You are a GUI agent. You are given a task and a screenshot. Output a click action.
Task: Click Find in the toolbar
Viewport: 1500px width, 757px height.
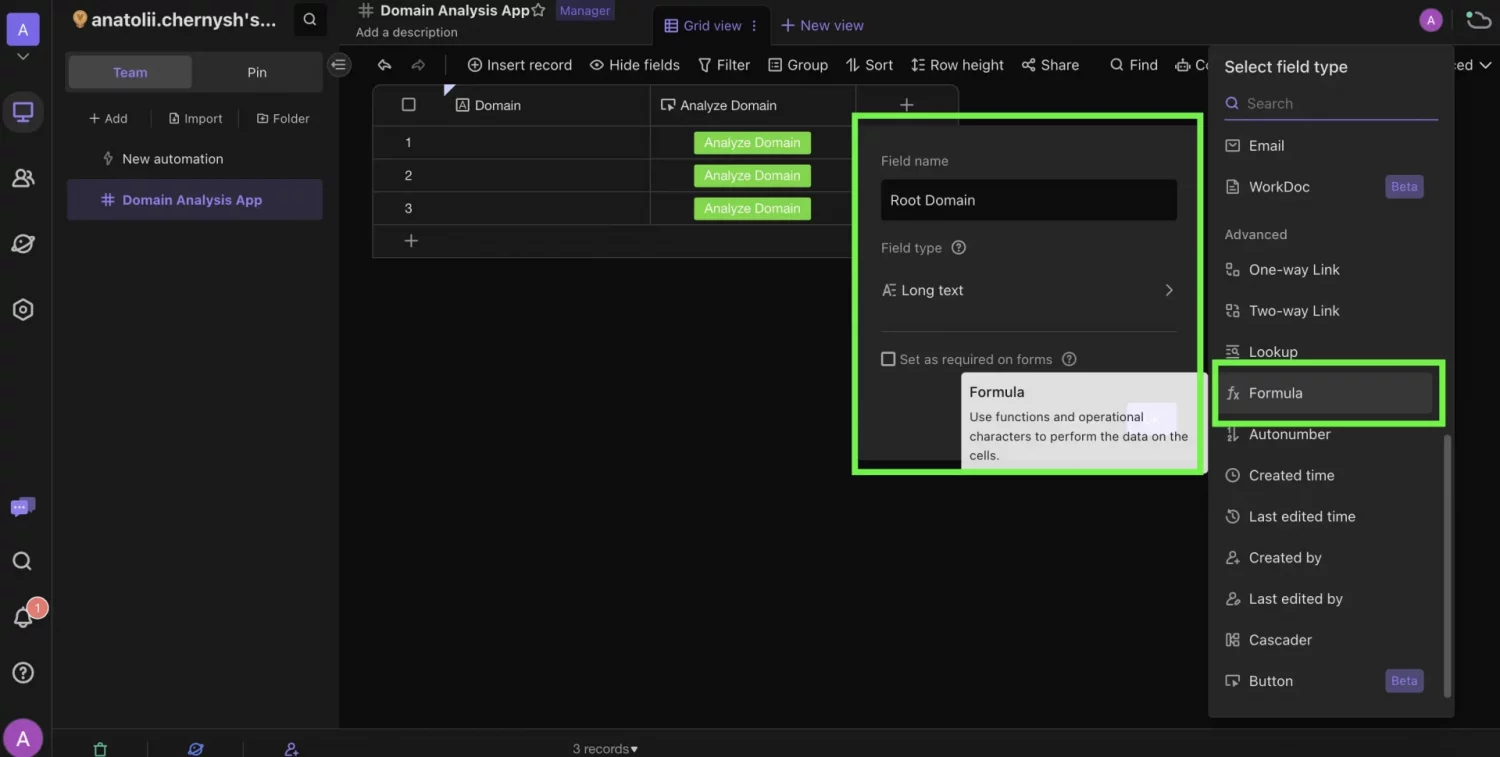coord(1134,65)
